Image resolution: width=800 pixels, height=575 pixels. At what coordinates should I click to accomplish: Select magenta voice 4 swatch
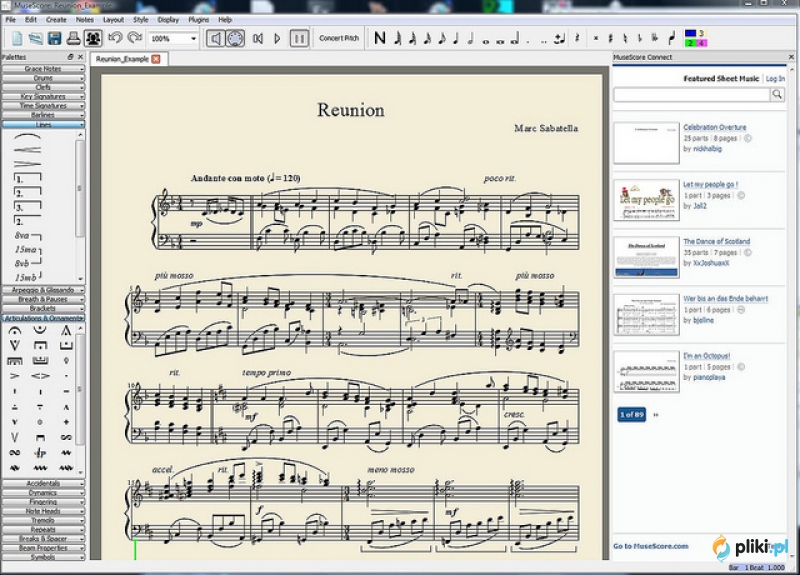[x=702, y=43]
